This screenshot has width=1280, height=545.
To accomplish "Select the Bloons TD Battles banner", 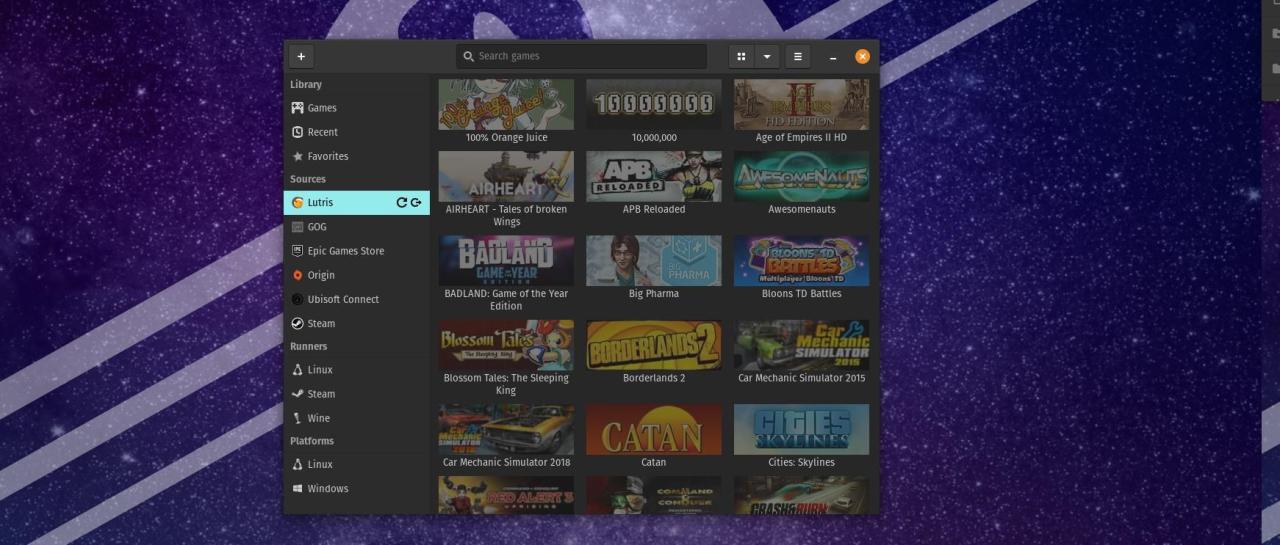I will (x=801, y=260).
